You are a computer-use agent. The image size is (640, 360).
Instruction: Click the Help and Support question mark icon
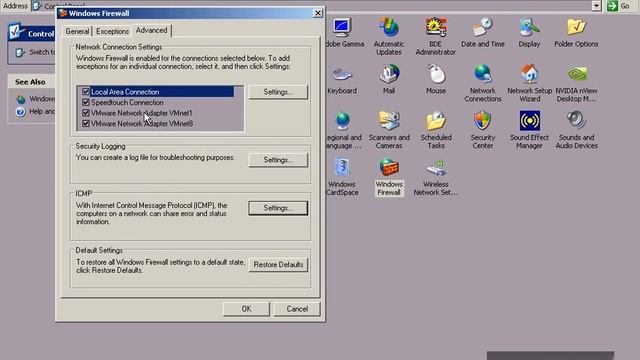(x=20, y=111)
